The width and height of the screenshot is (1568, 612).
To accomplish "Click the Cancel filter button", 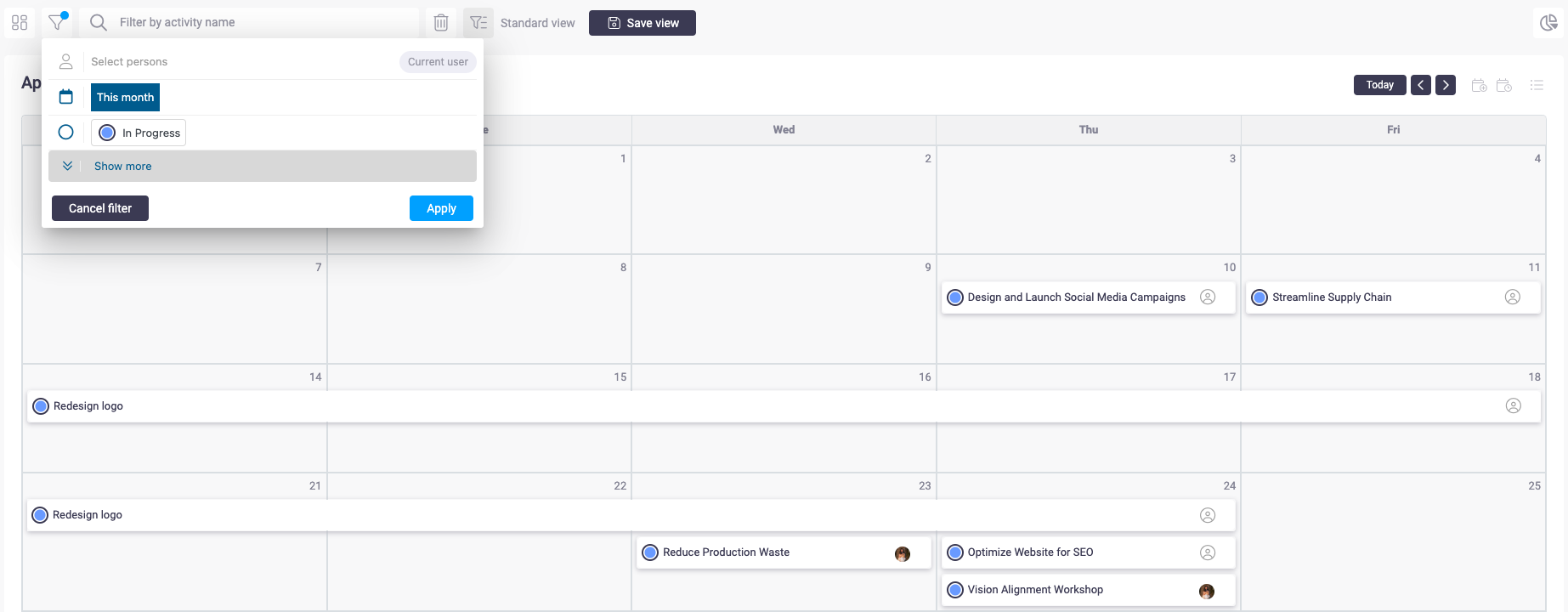I will [100, 208].
